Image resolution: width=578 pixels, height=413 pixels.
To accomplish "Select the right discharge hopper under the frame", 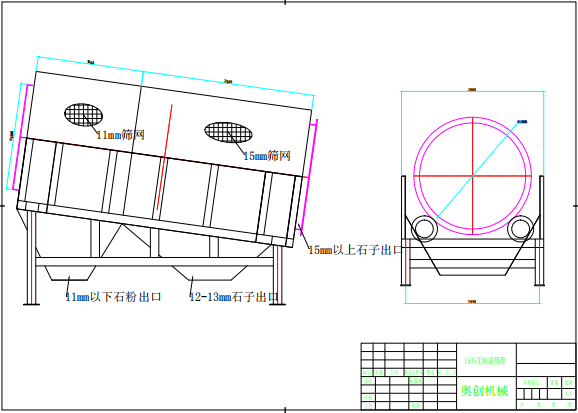I will (209, 272).
